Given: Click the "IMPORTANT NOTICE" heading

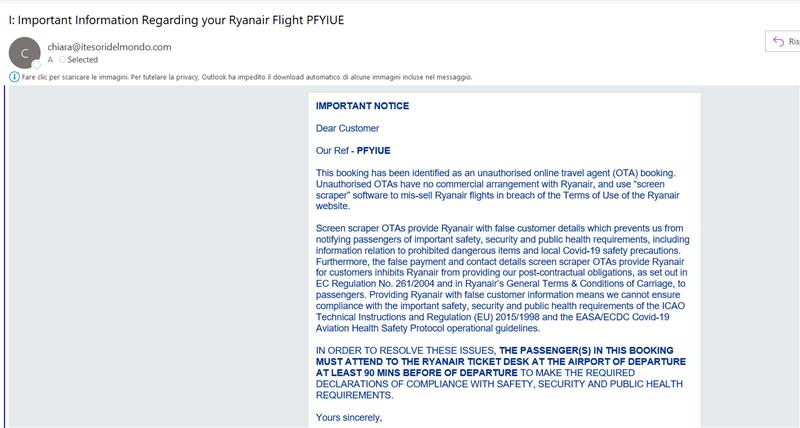Looking at the screenshot, I should (362, 106).
